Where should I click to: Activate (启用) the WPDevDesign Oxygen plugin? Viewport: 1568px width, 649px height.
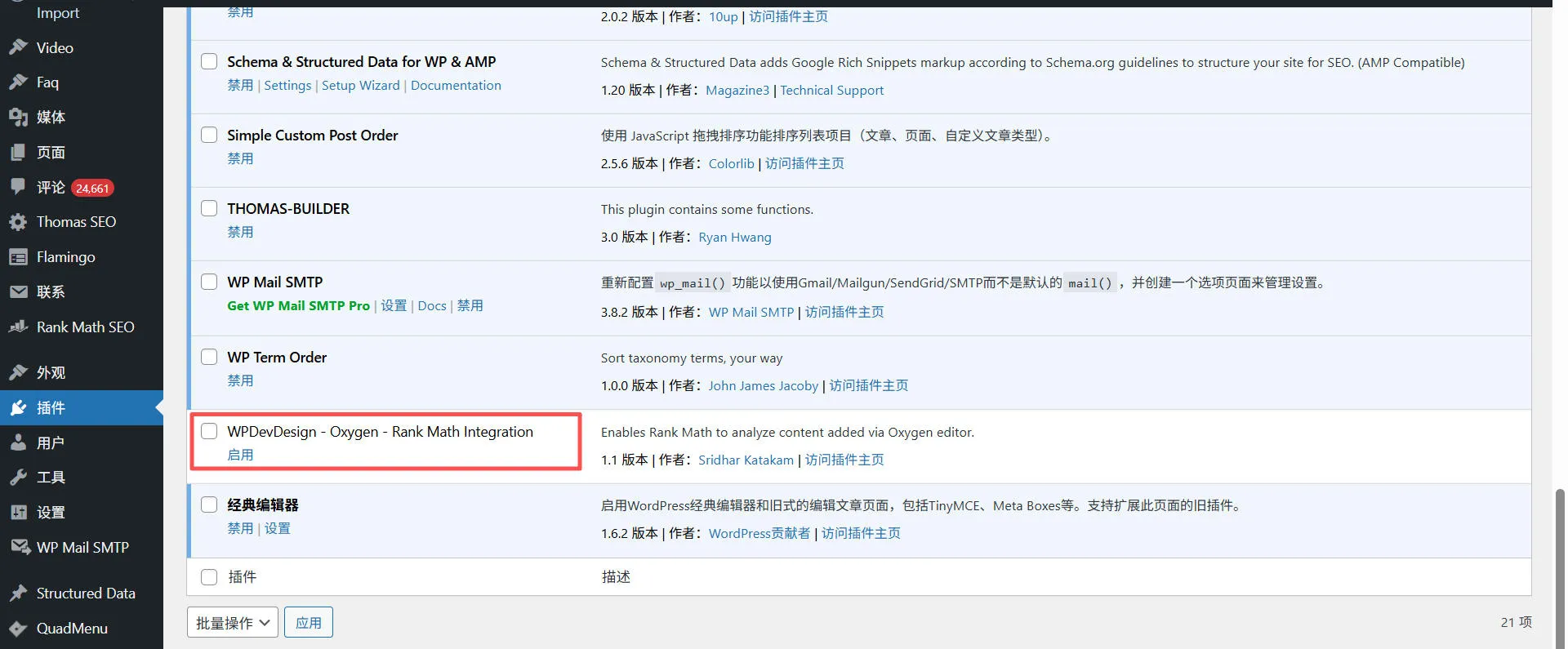coord(240,456)
